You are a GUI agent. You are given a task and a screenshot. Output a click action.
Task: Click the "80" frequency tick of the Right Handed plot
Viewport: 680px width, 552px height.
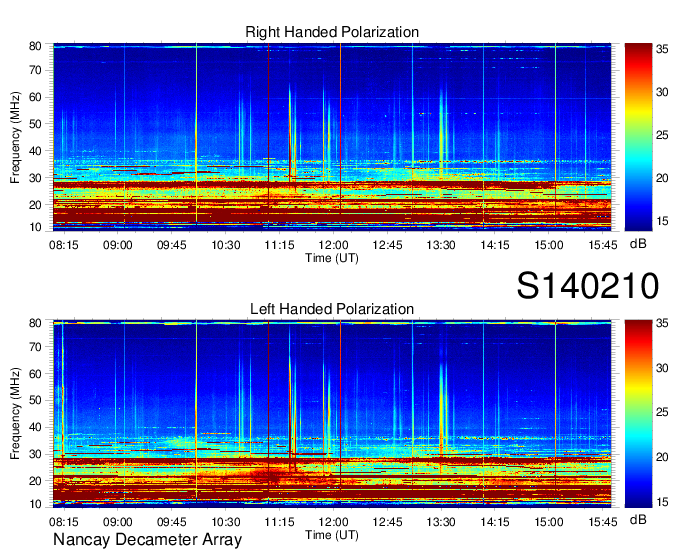[35, 46]
